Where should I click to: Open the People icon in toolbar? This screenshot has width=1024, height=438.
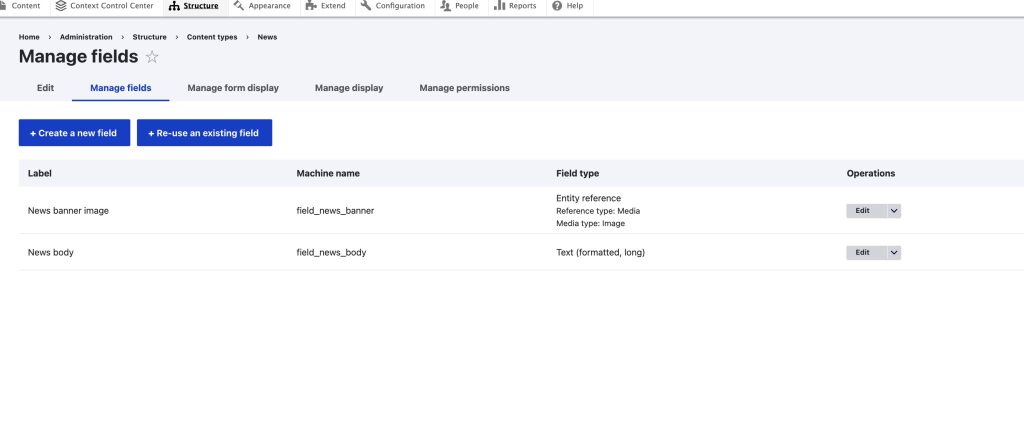(445, 6)
